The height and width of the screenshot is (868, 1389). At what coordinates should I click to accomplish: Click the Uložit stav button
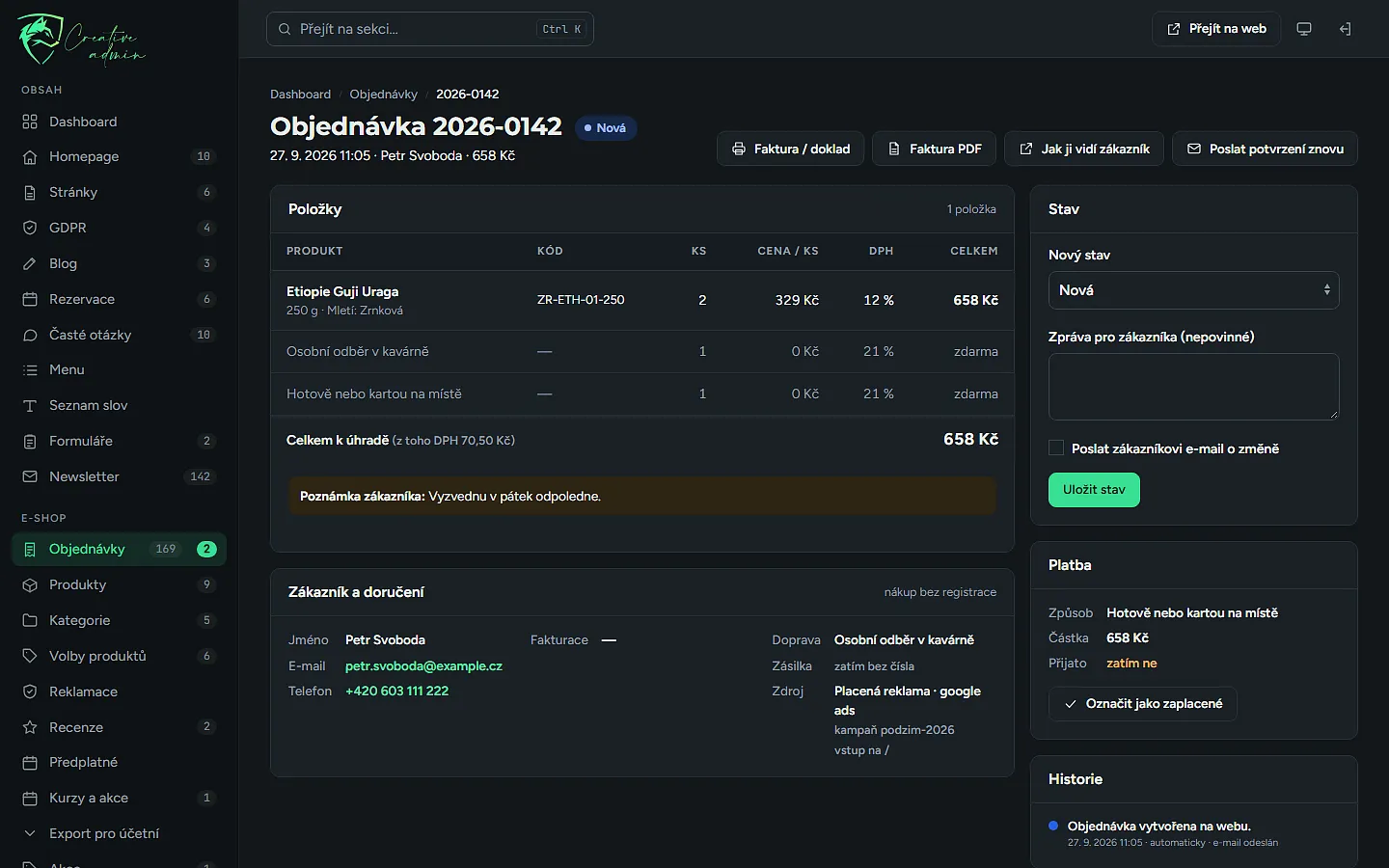coord(1094,490)
